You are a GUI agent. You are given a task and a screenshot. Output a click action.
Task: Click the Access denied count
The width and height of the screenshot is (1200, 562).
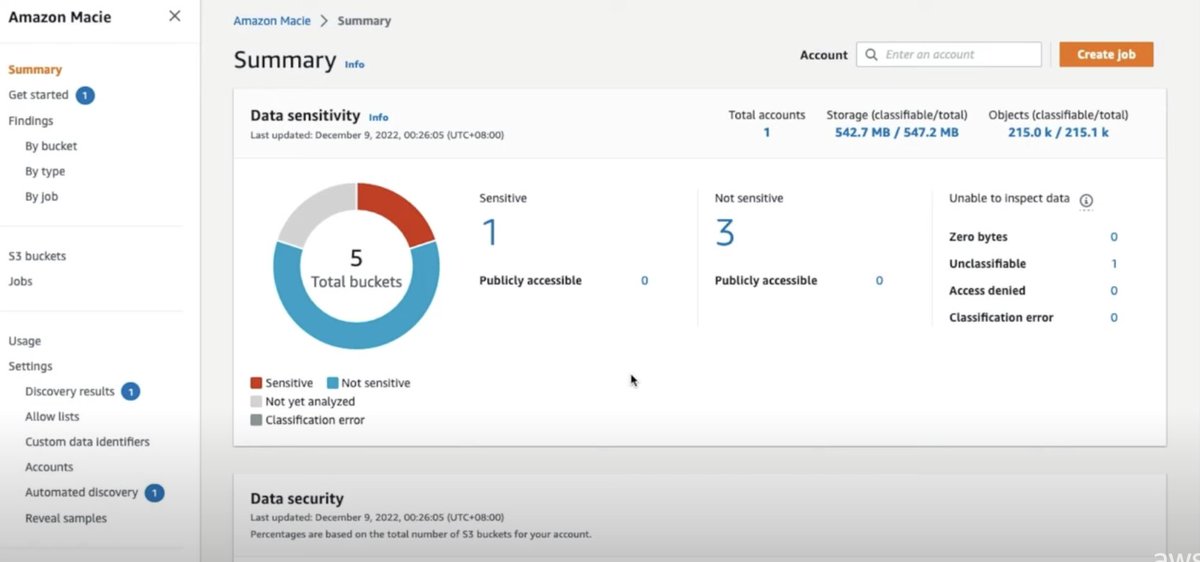point(1114,291)
